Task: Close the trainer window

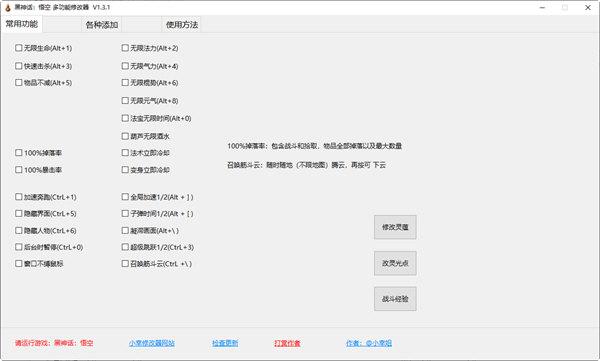Action: point(588,7)
